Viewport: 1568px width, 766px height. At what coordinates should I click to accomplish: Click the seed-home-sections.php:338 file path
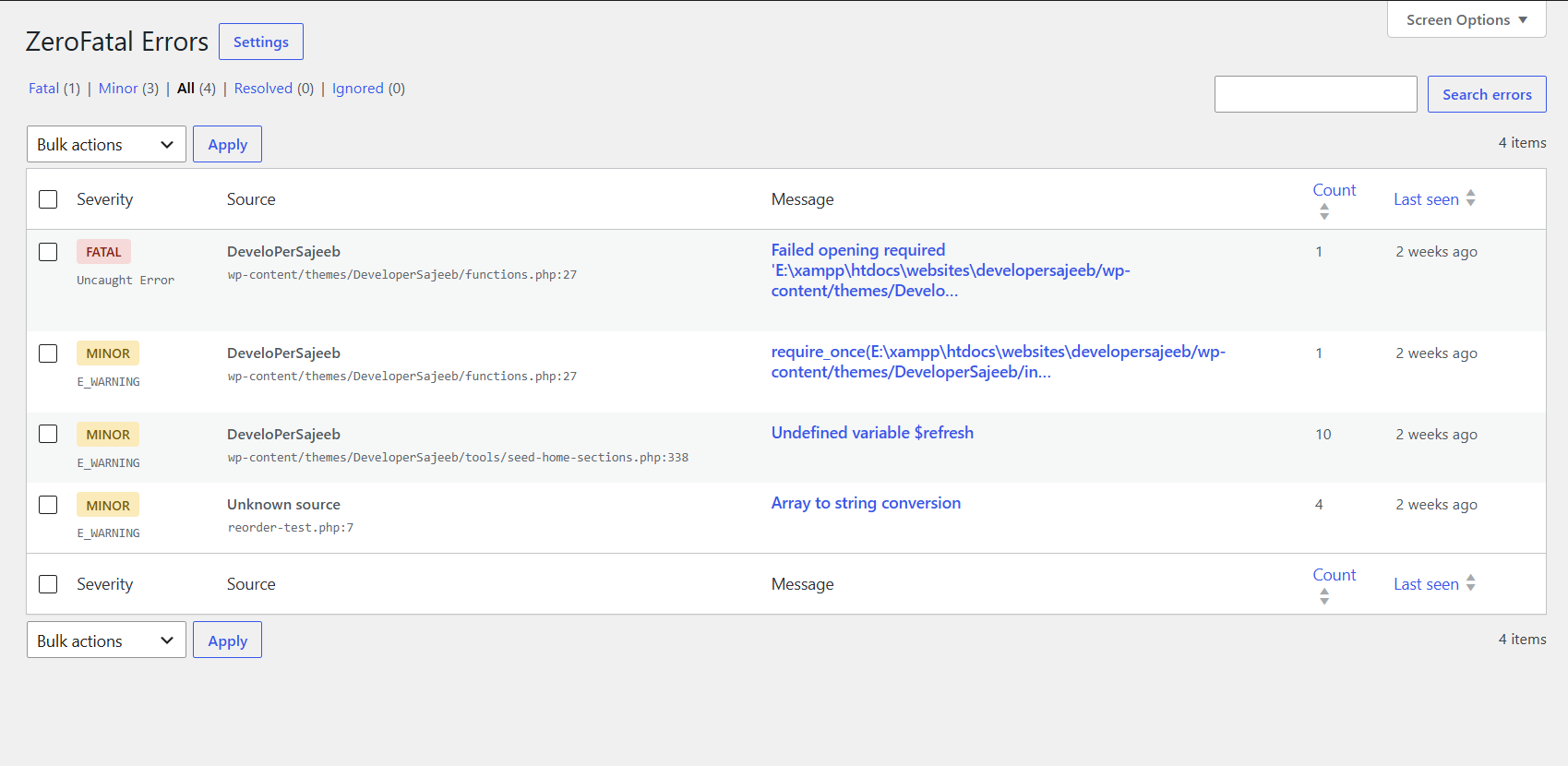point(458,458)
